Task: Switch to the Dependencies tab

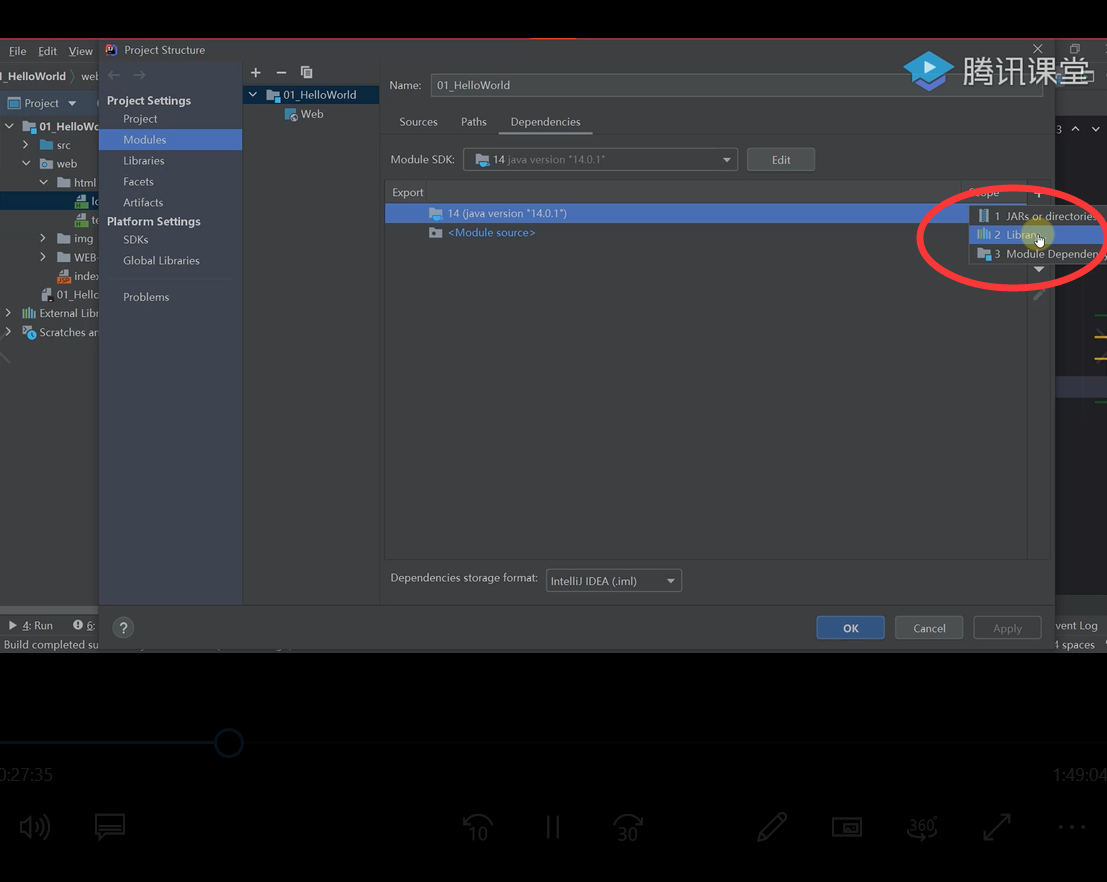Action: 545,122
